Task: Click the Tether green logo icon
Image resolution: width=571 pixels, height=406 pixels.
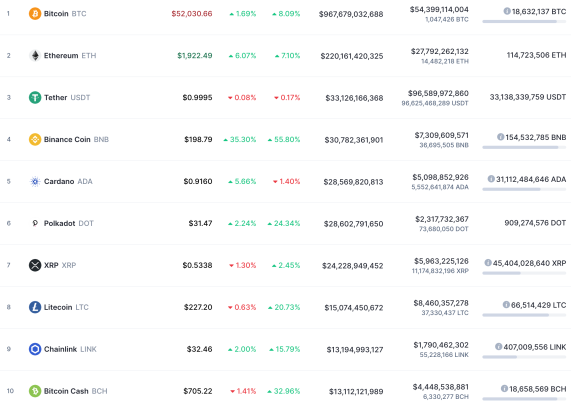Action: pyautogui.click(x=35, y=98)
